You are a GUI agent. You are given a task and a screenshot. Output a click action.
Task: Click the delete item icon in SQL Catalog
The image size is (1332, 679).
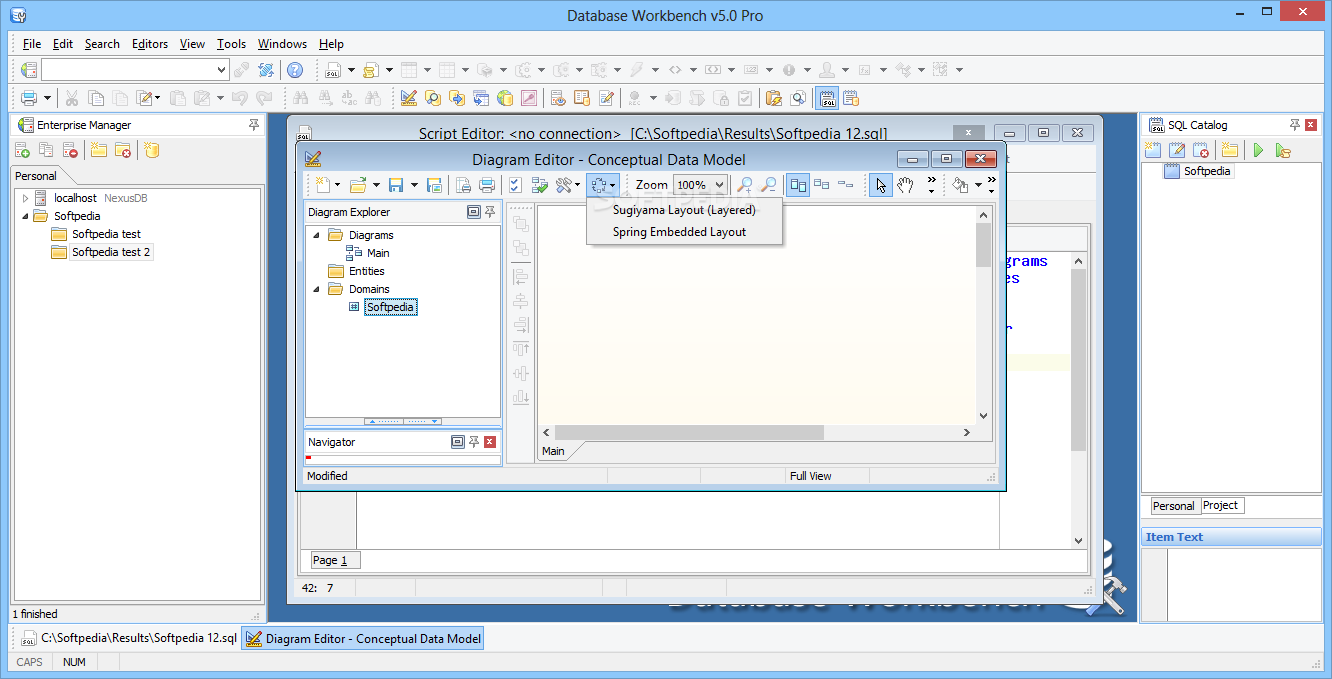click(1201, 151)
